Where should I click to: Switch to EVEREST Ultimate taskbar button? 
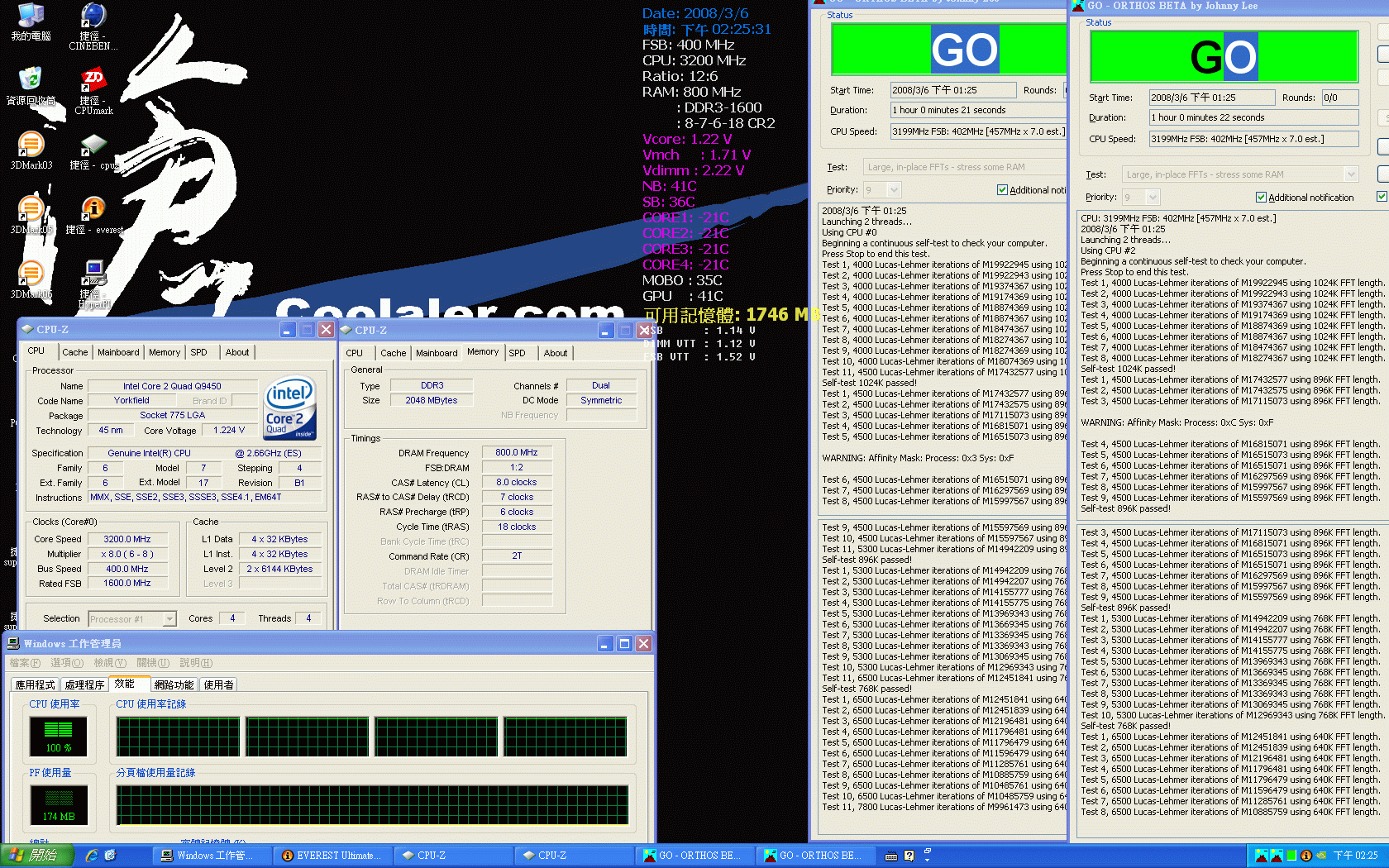tap(332, 856)
